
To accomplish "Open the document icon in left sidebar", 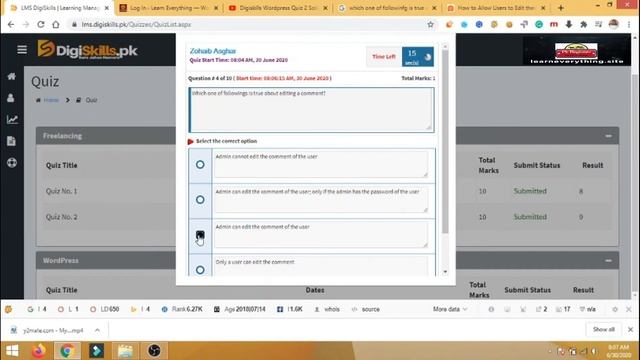I will coord(11,141).
